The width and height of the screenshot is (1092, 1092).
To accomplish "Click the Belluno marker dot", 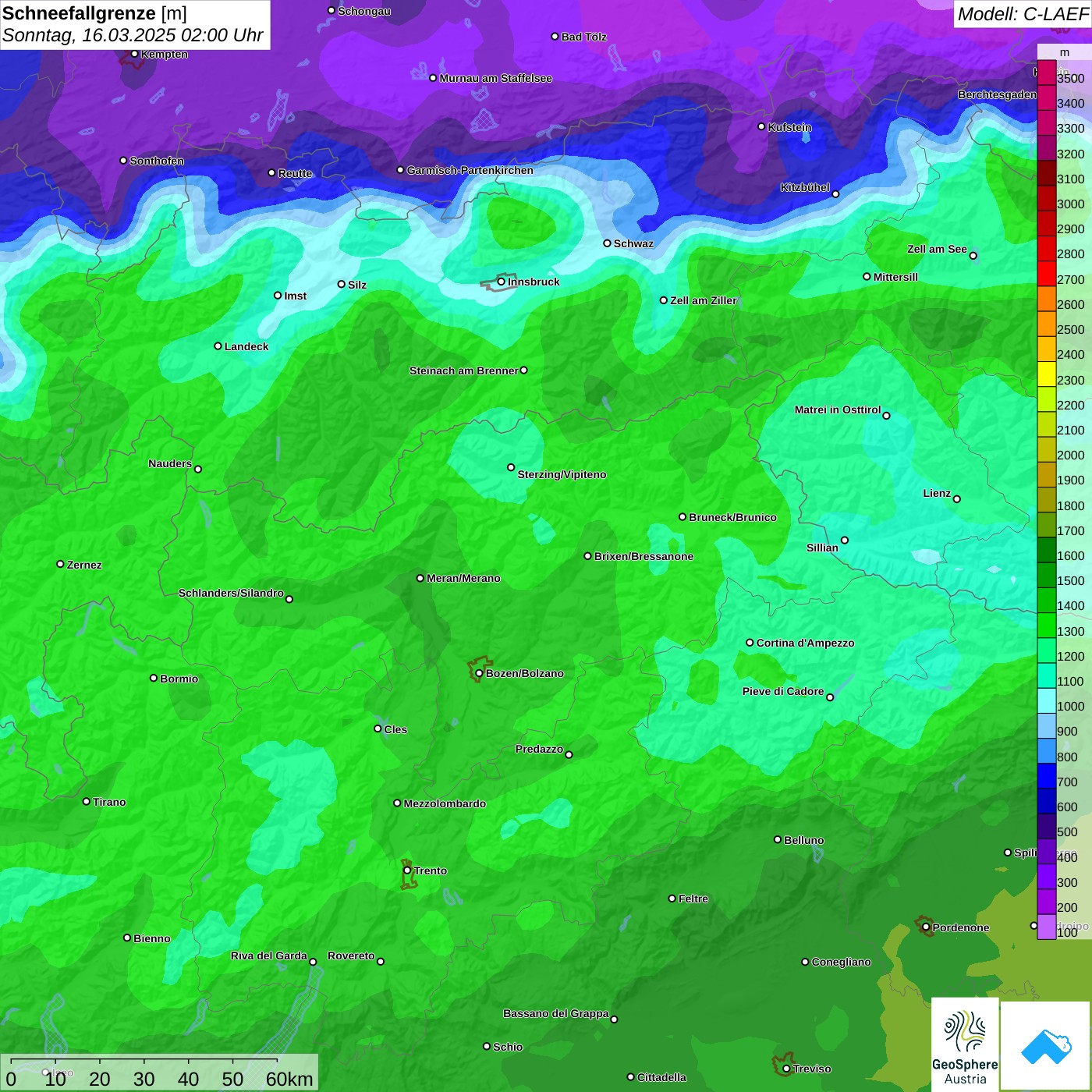I will click(x=777, y=839).
